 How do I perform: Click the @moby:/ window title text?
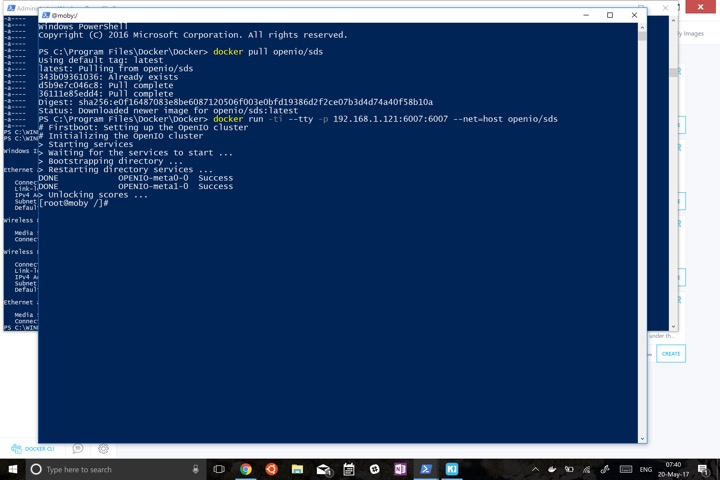[x=65, y=16]
